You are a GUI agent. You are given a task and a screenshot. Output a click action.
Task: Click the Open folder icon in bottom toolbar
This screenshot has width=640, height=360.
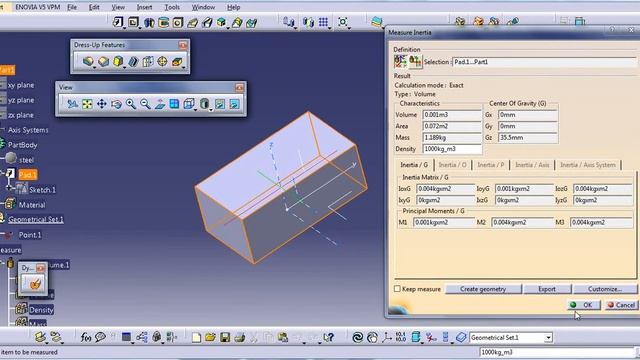[210, 337]
